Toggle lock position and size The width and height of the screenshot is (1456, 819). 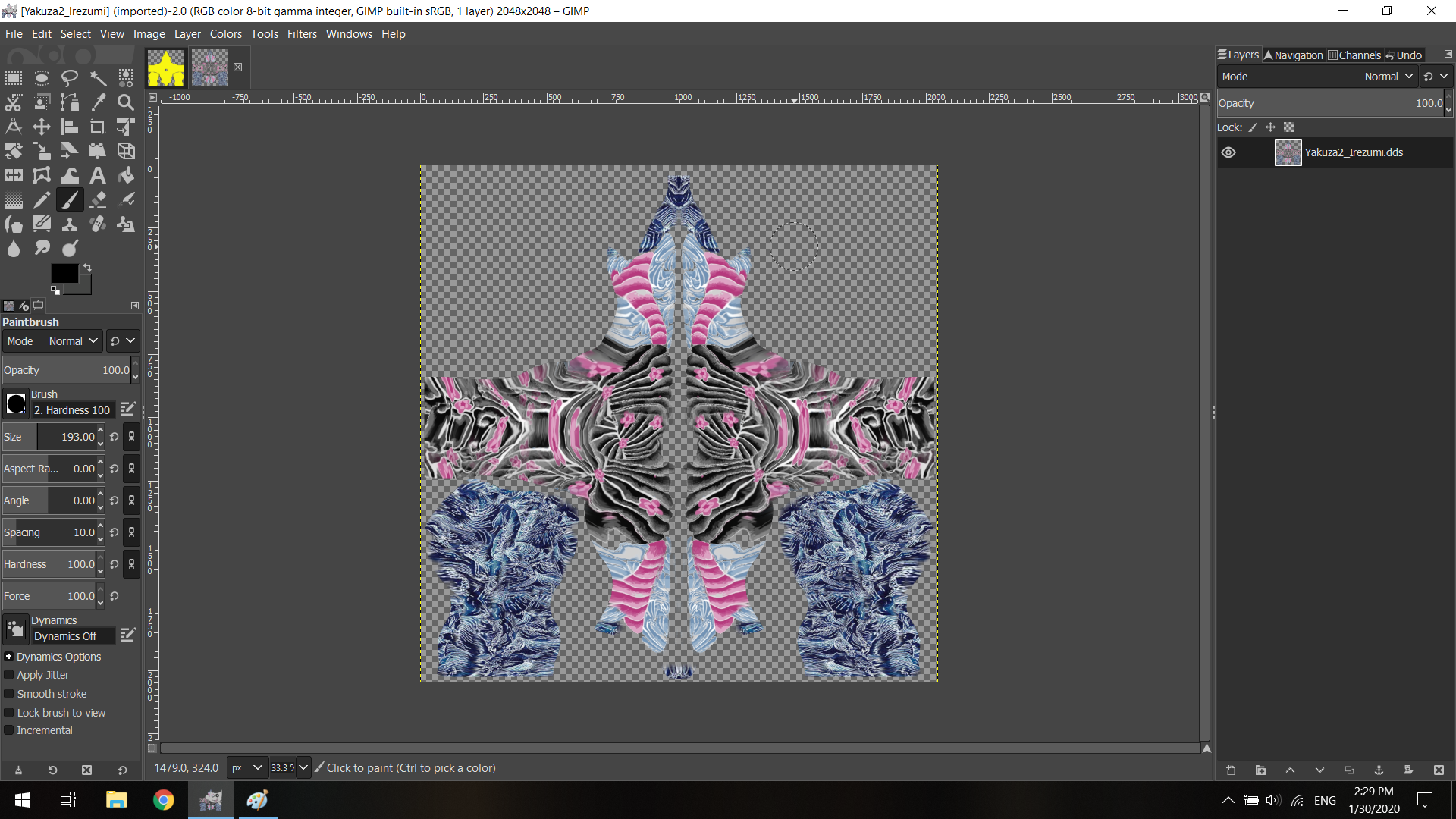pos(1271,127)
